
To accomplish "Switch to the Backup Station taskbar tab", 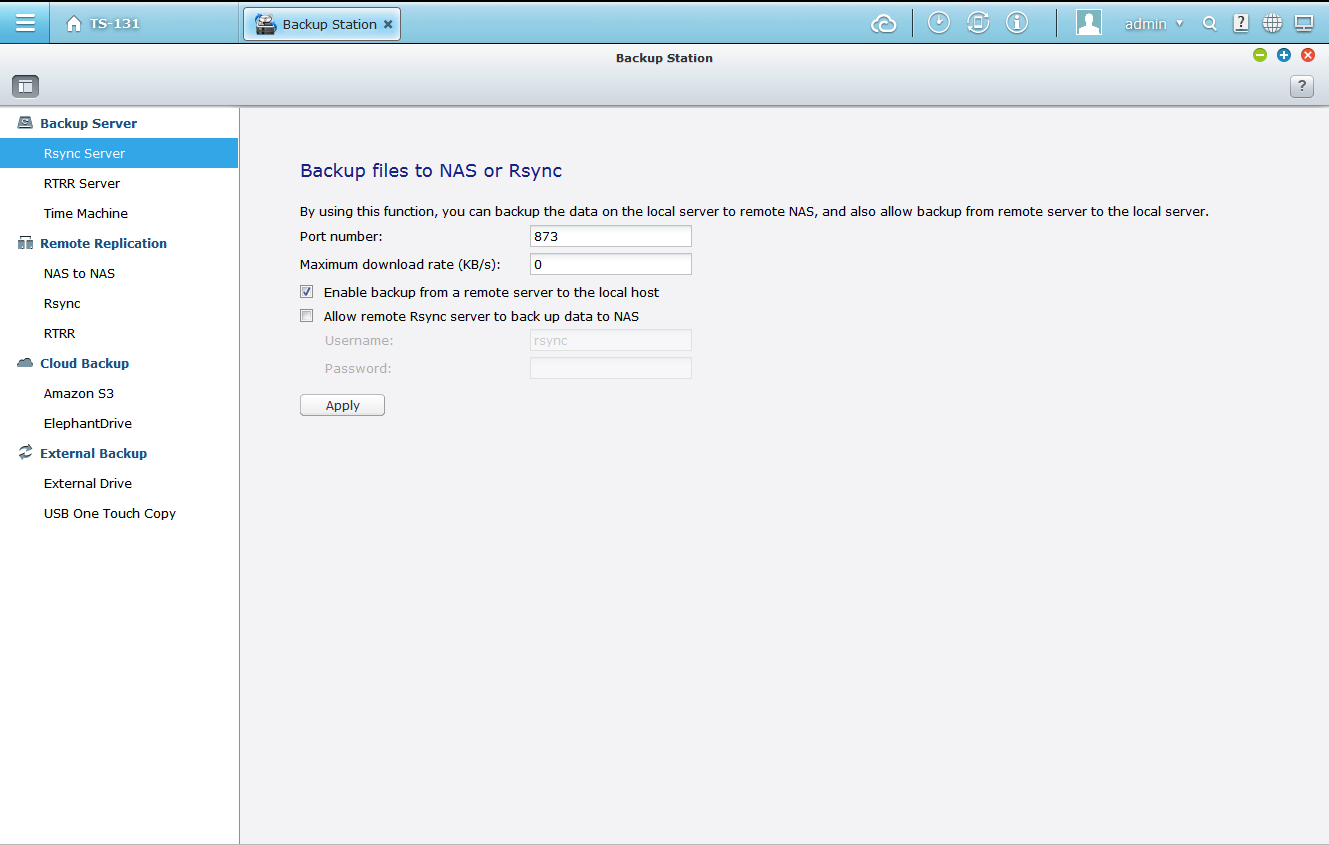I will [321, 24].
